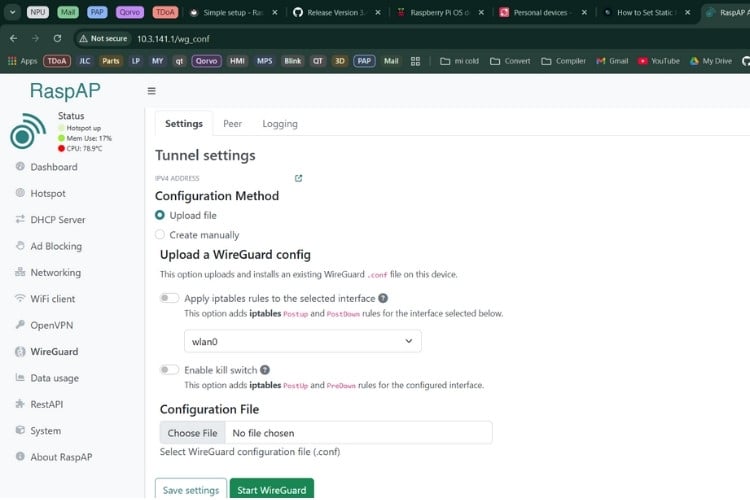Open the JLC bookmark
The image size is (750, 500).
coord(85,61)
